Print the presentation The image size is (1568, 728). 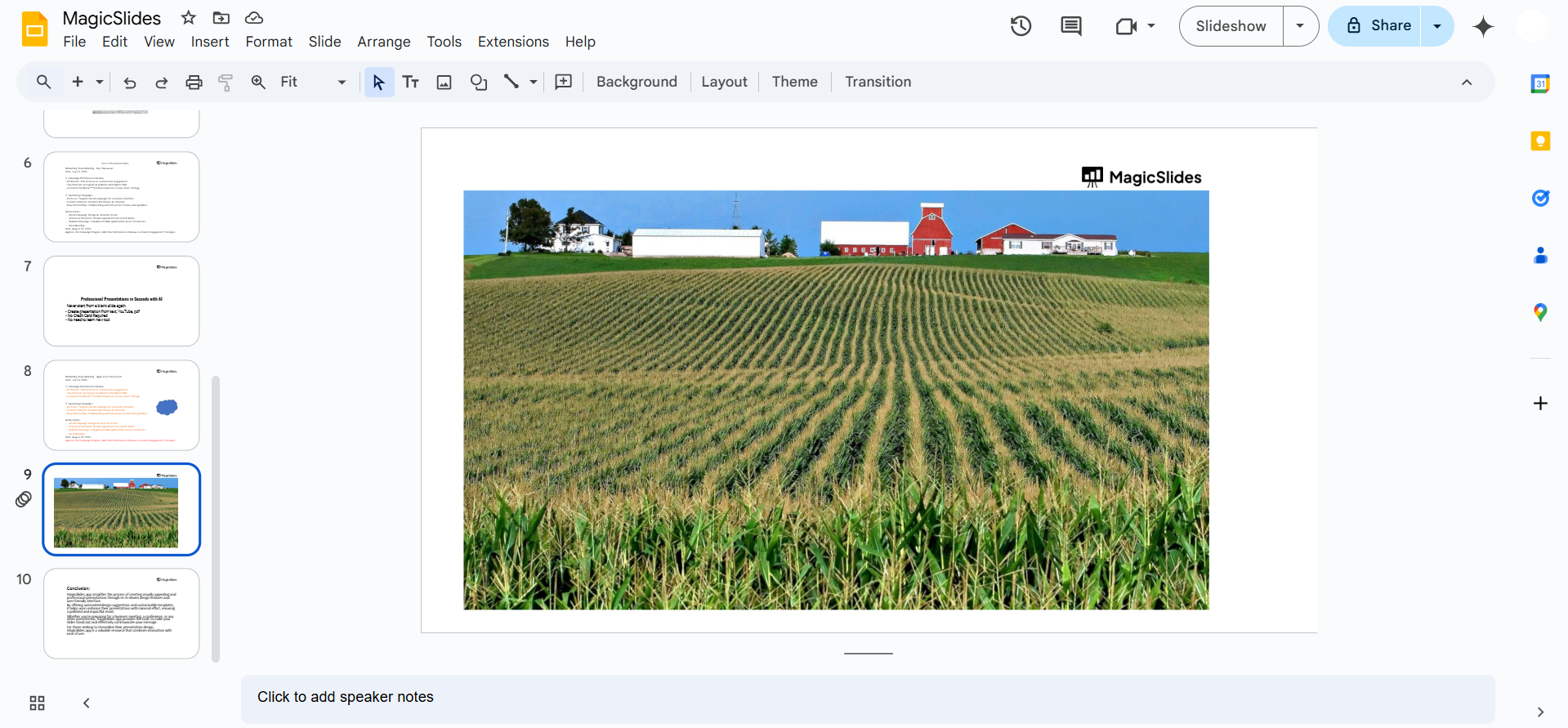194,82
